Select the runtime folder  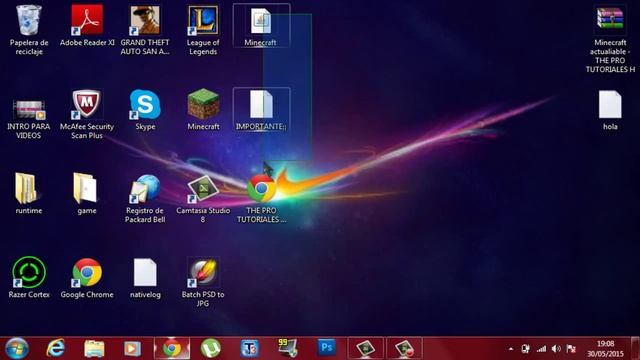[27, 189]
